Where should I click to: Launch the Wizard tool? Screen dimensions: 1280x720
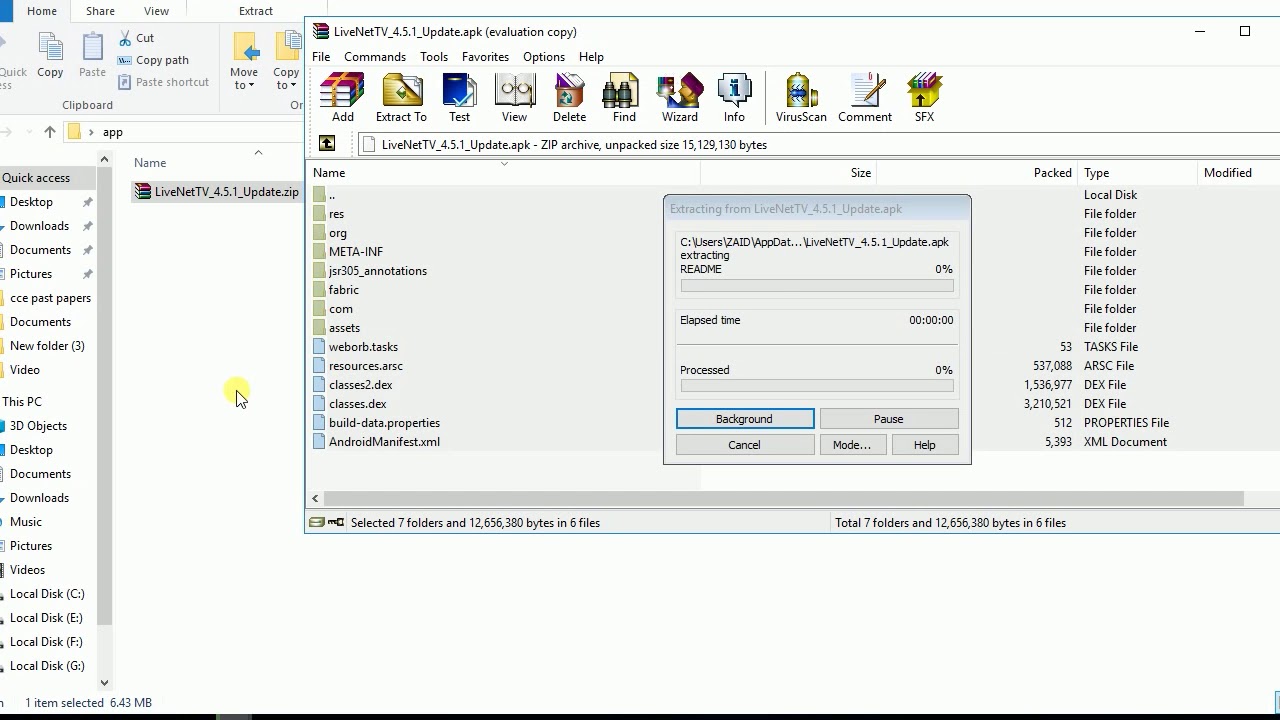click(679, 95)
